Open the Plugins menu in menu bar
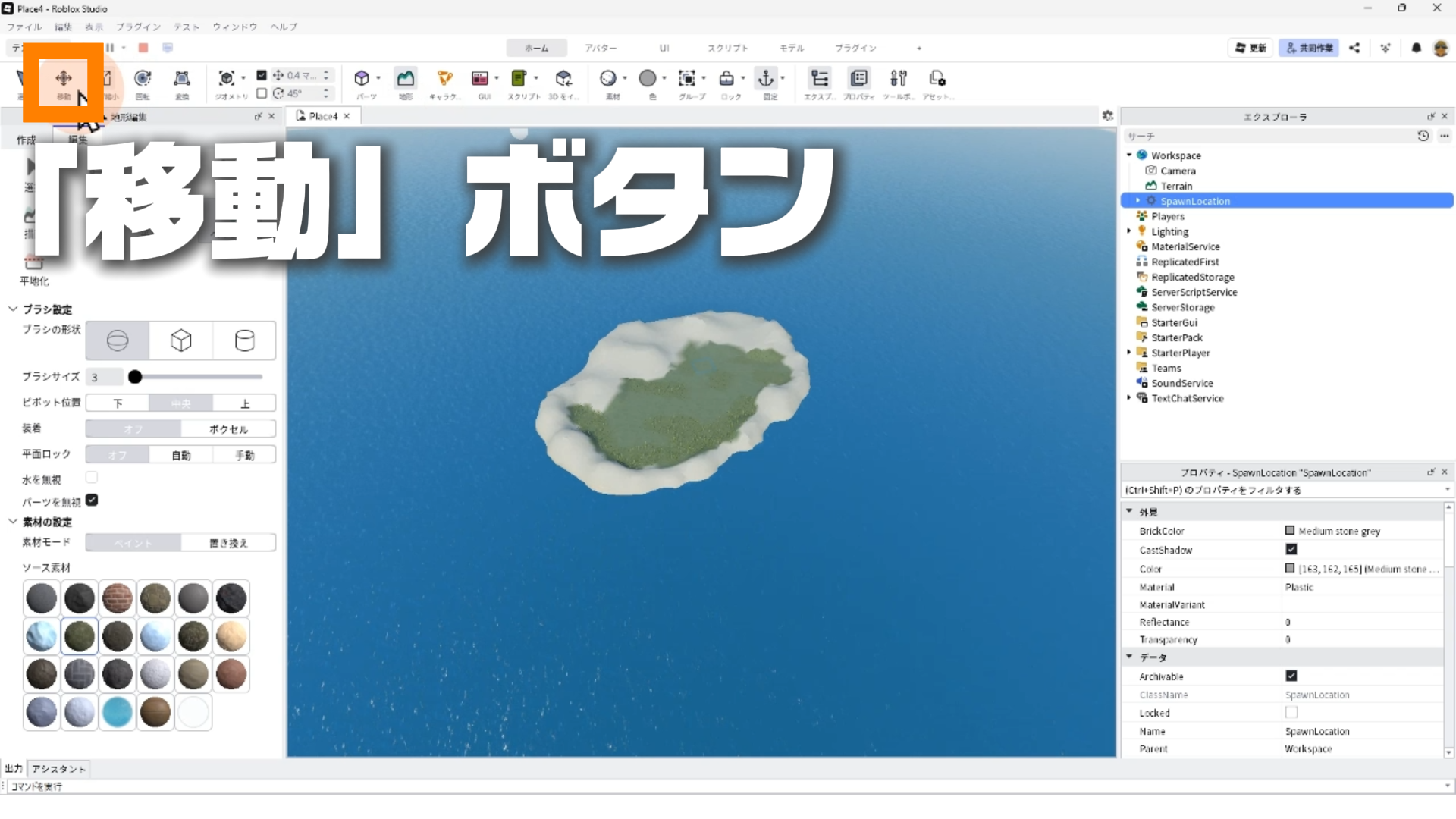The width and height of the screenshot is (1456, 819). click(138, 27)
